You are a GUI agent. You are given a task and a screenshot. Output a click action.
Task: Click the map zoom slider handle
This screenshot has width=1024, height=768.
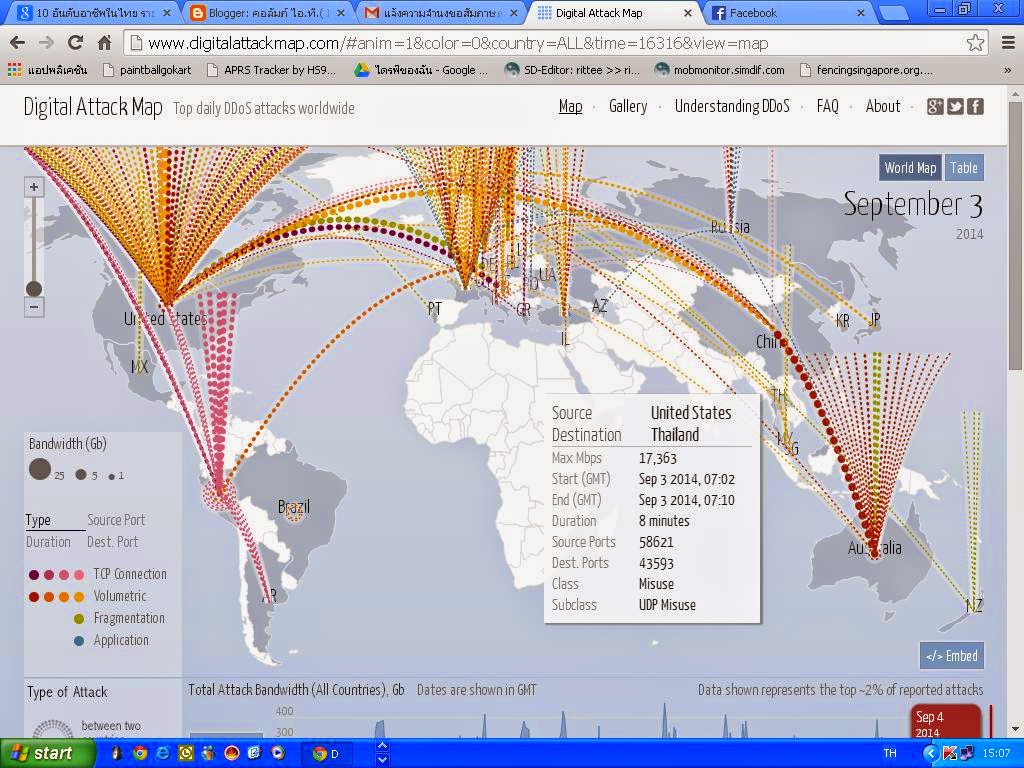[x=34, y=289]
